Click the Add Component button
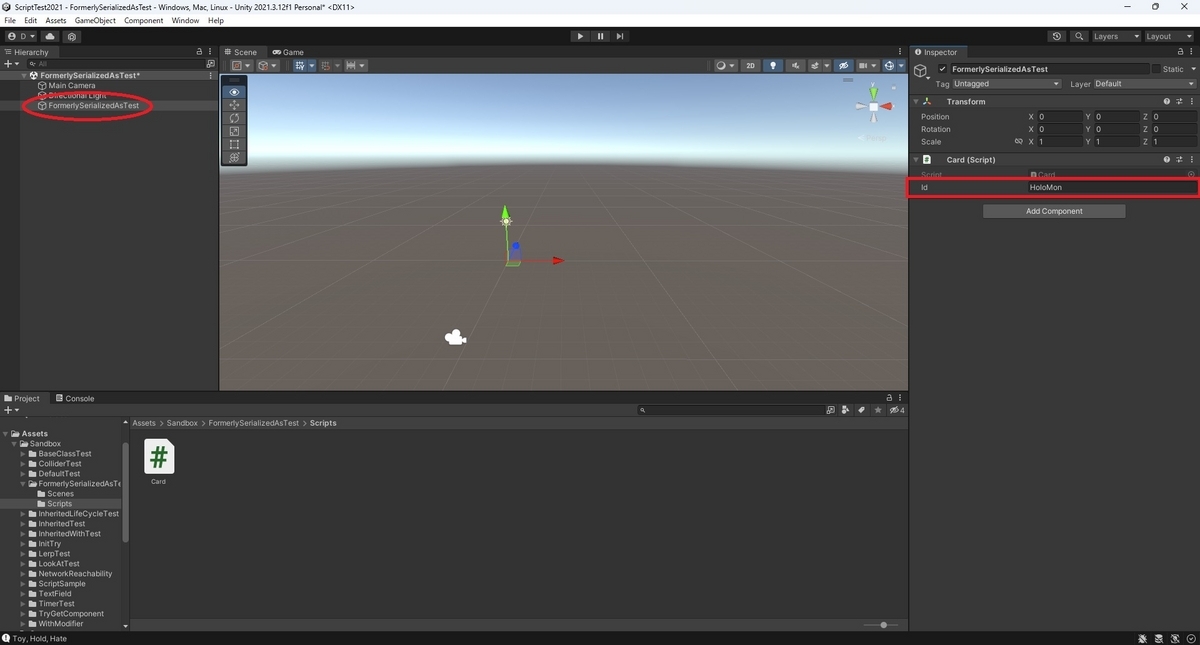Image resolution: width=1200 pixels, height=645 pixels. tap(1053, 211)
